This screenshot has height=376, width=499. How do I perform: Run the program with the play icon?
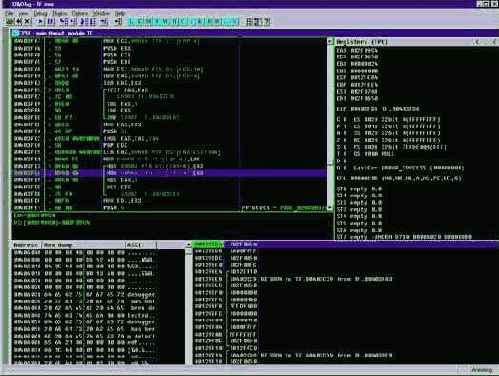coord(40,22)
